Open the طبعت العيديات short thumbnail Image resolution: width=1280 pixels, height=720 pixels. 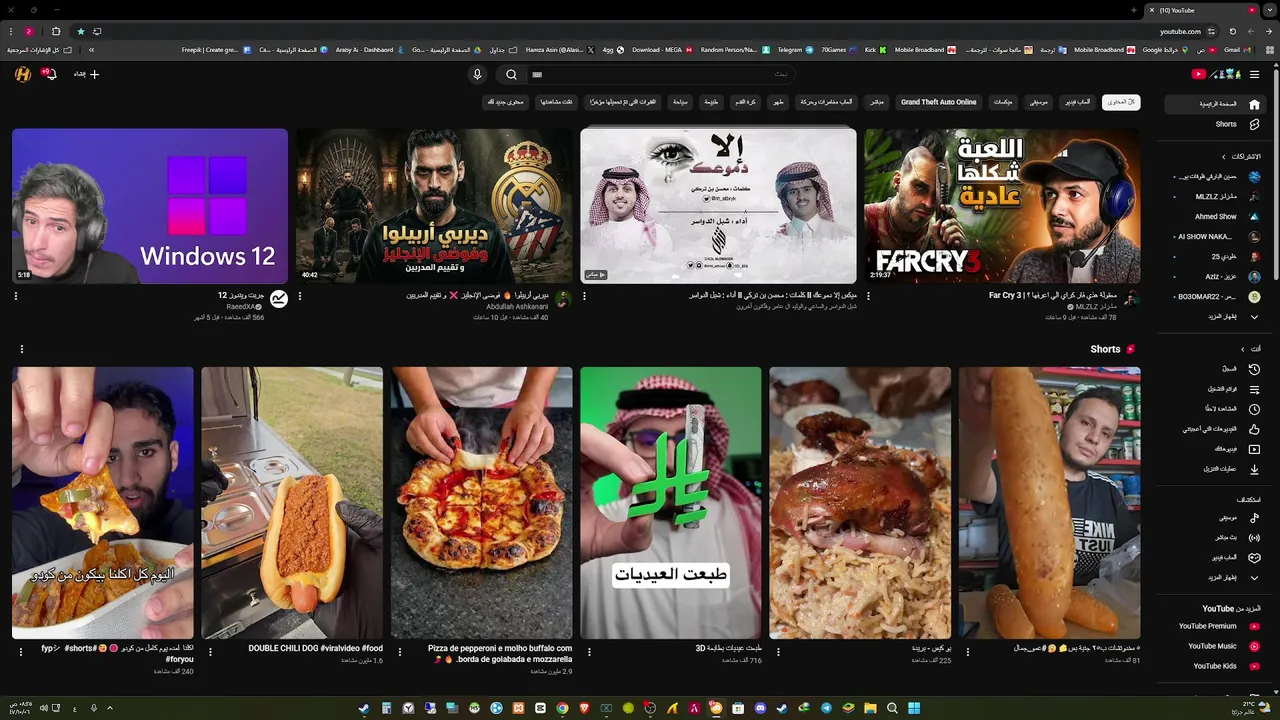(x=670, y=503)
